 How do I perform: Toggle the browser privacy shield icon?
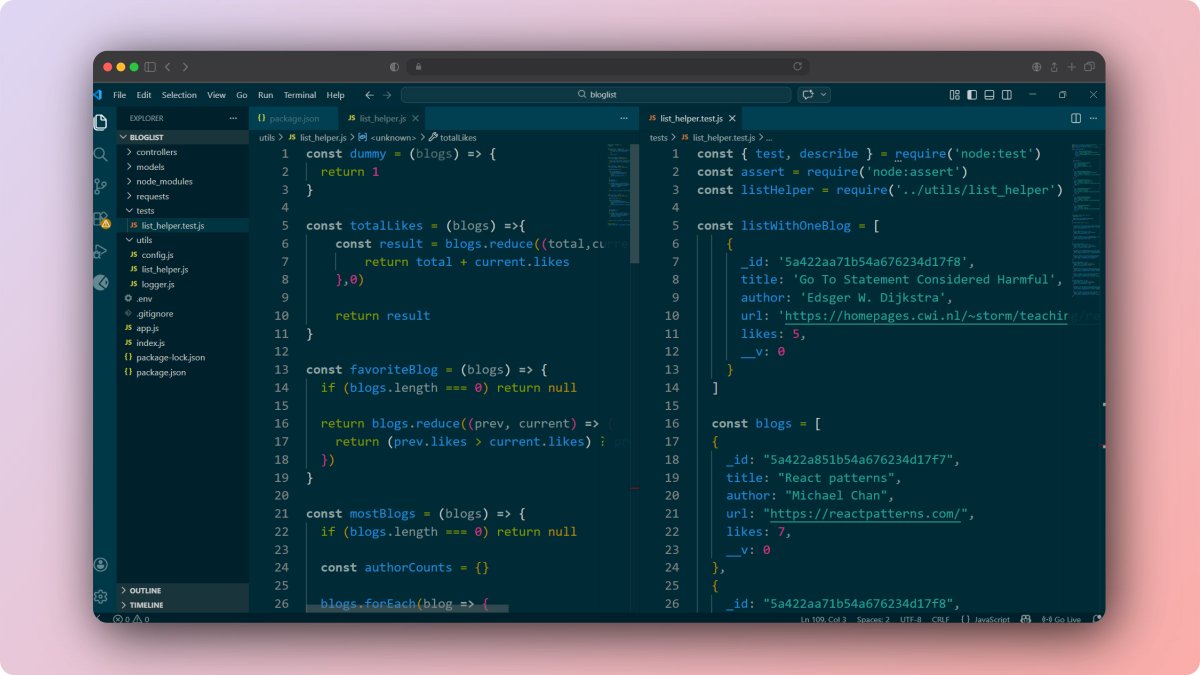(x=394, y=67)
